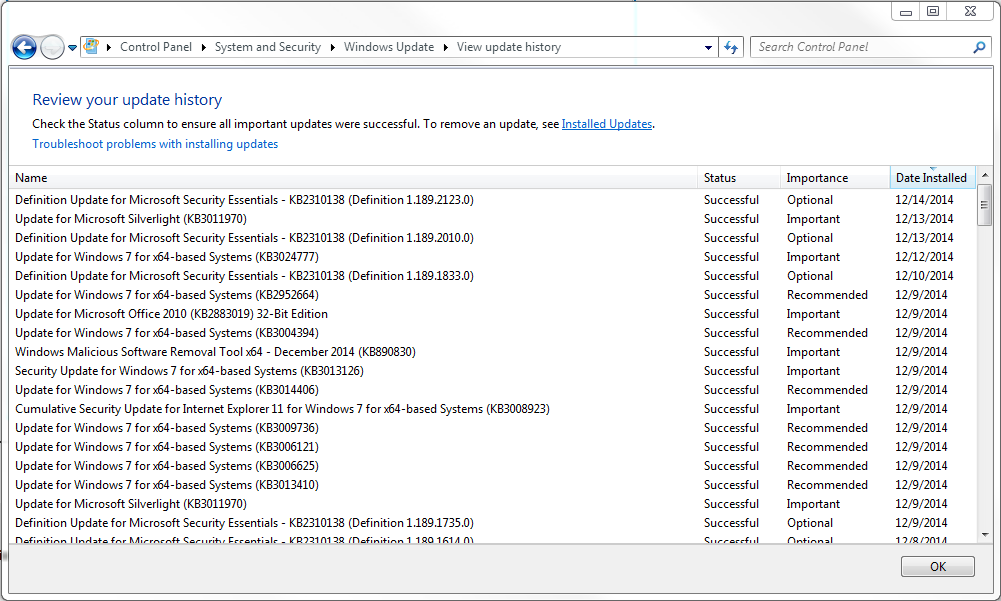Screen dimensions: 1001x601
Task: Sort by the Status column header
Action: 739,178
